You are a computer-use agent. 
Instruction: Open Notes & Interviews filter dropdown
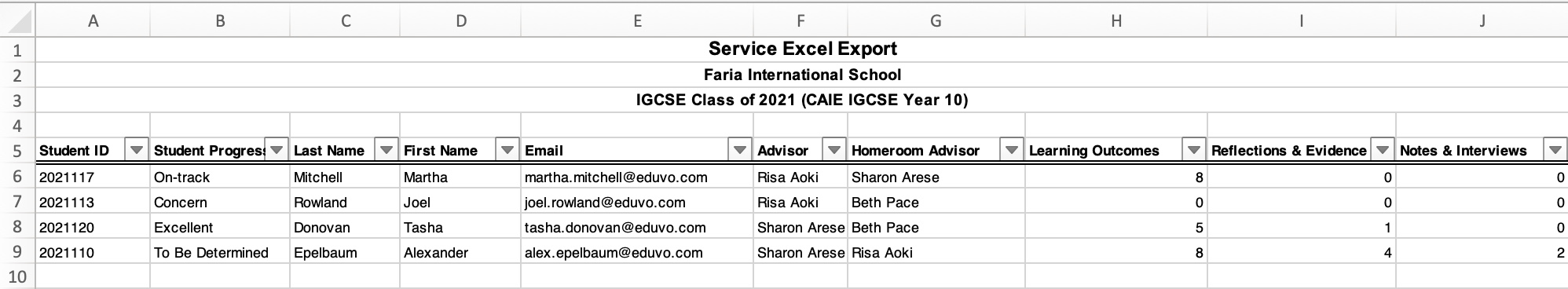point(1555,150)
